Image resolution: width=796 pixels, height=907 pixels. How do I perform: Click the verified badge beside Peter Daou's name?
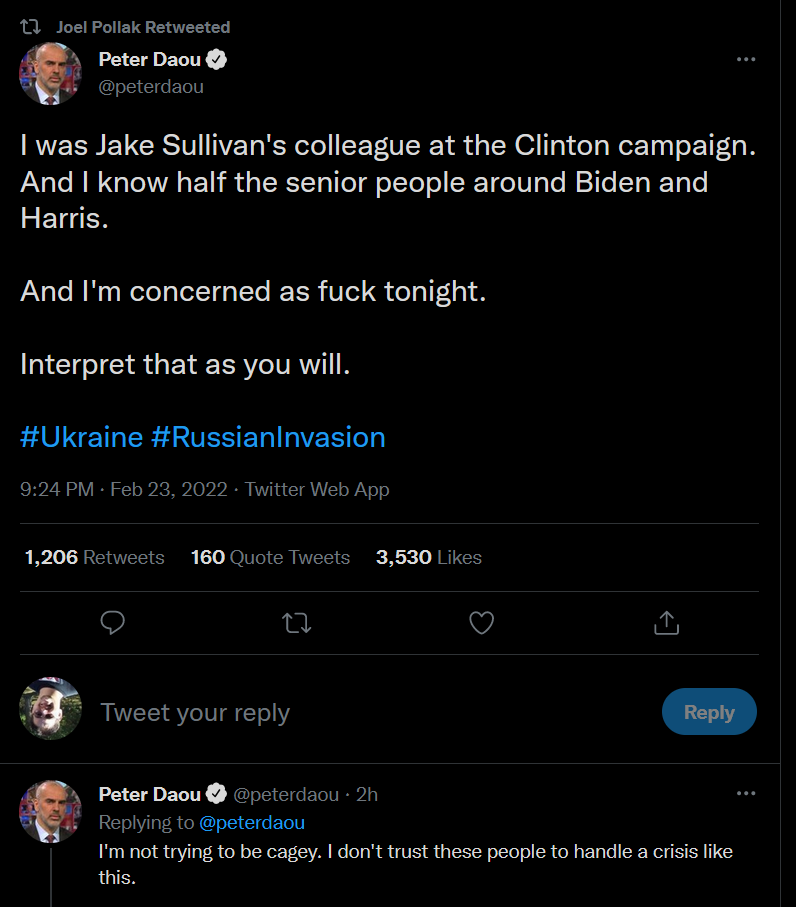[x=217, y=60]
